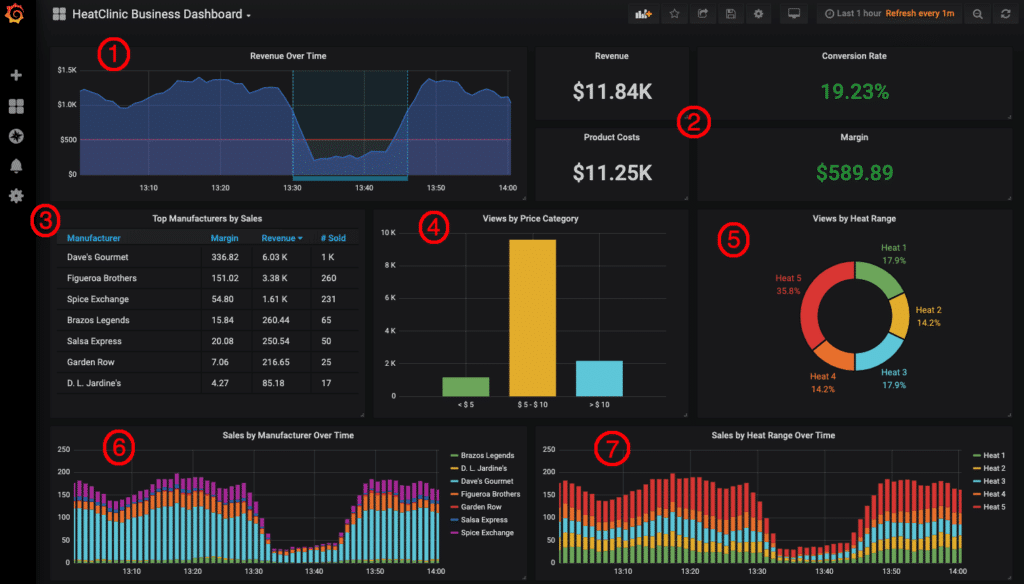
Task: Switch to TV view mode monitor icon
Action: click(x=794, y=14)
